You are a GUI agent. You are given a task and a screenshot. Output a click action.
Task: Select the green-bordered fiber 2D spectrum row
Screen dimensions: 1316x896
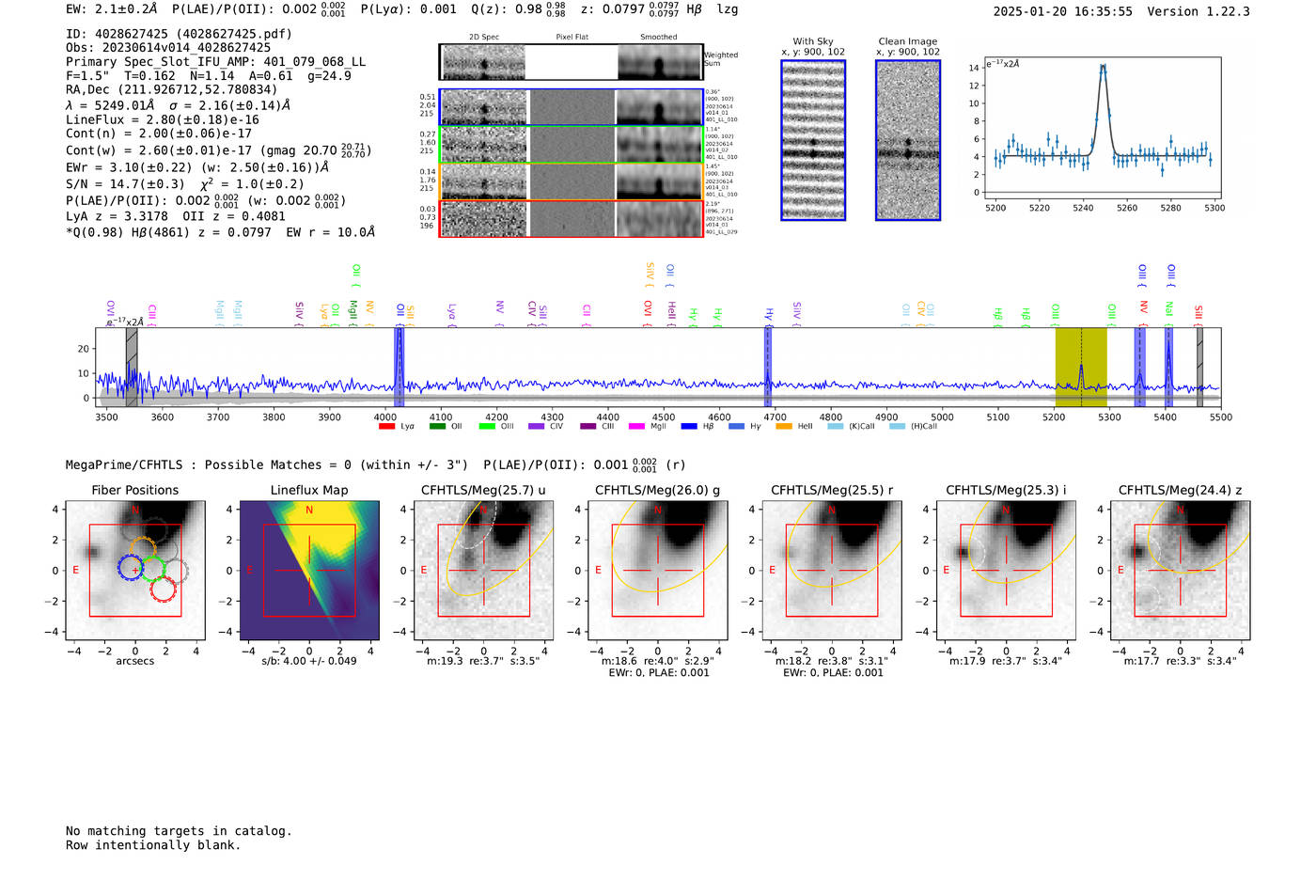point(571,144)
